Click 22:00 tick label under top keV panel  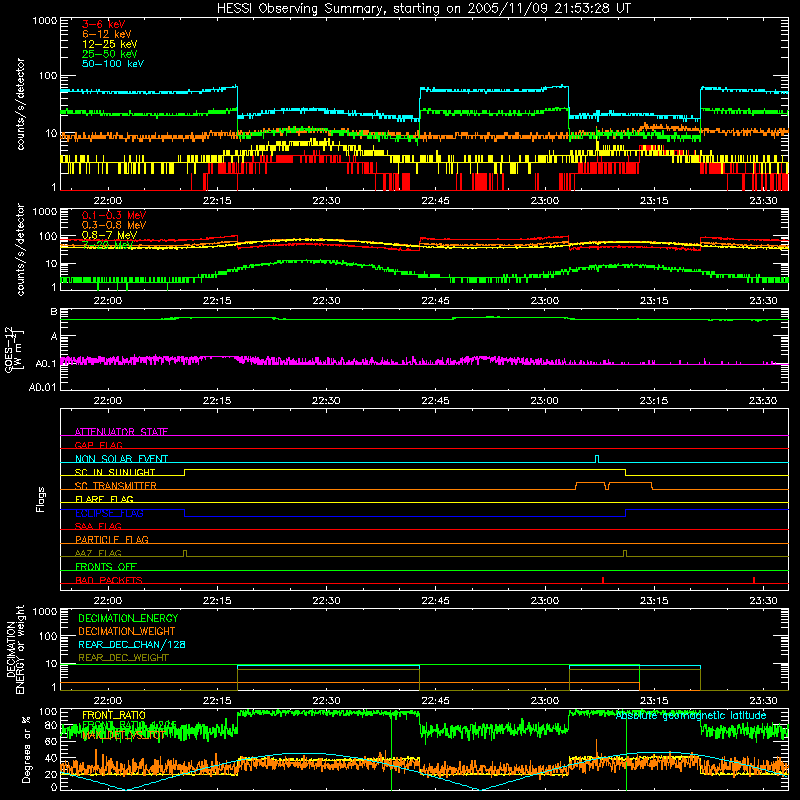(x=108, y=201)
